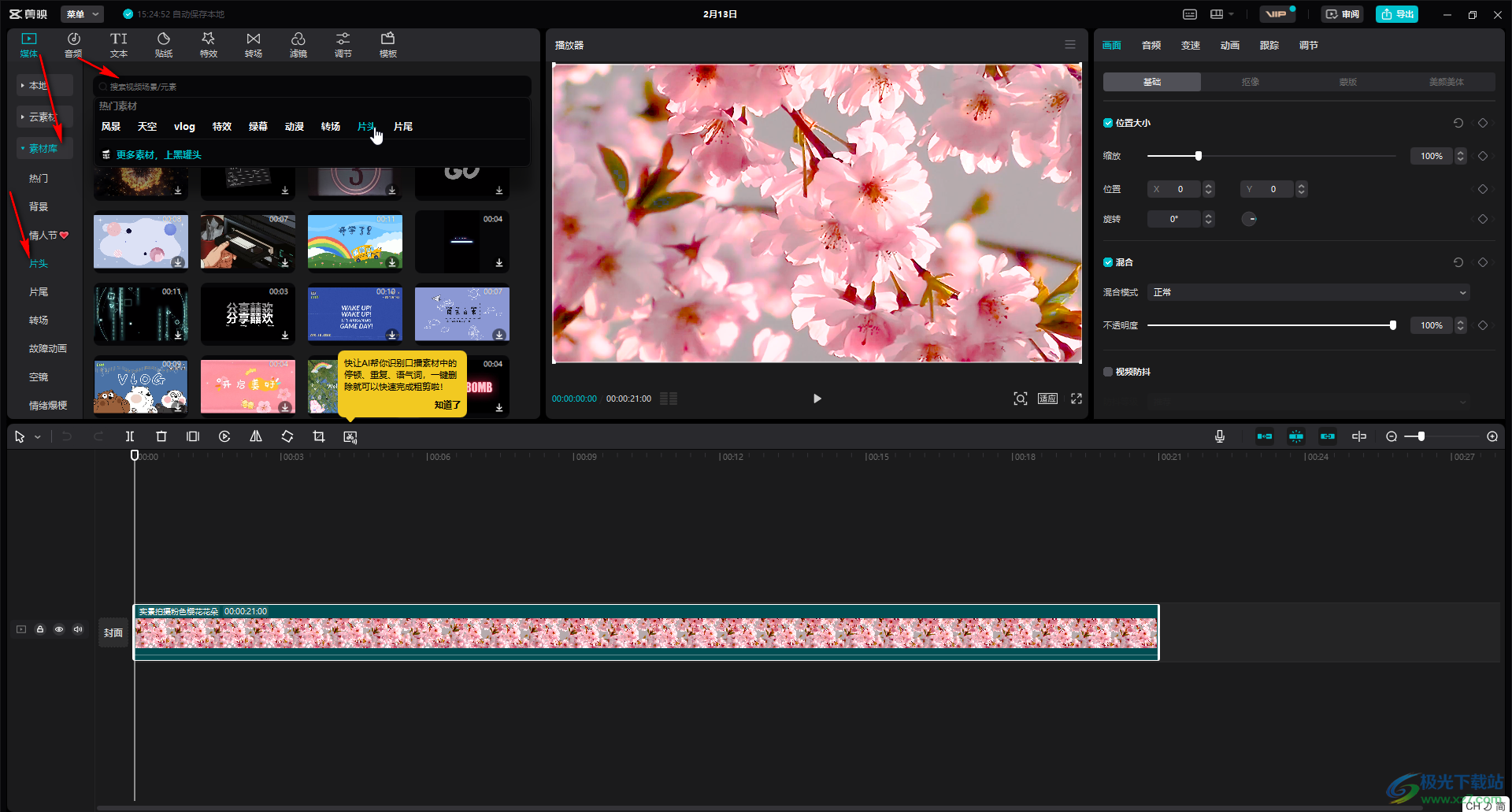This screenshot has height=812, width=1512.
Task: Click the 不透明度 percentage stepper arrows
Action: pos(1461,325)
